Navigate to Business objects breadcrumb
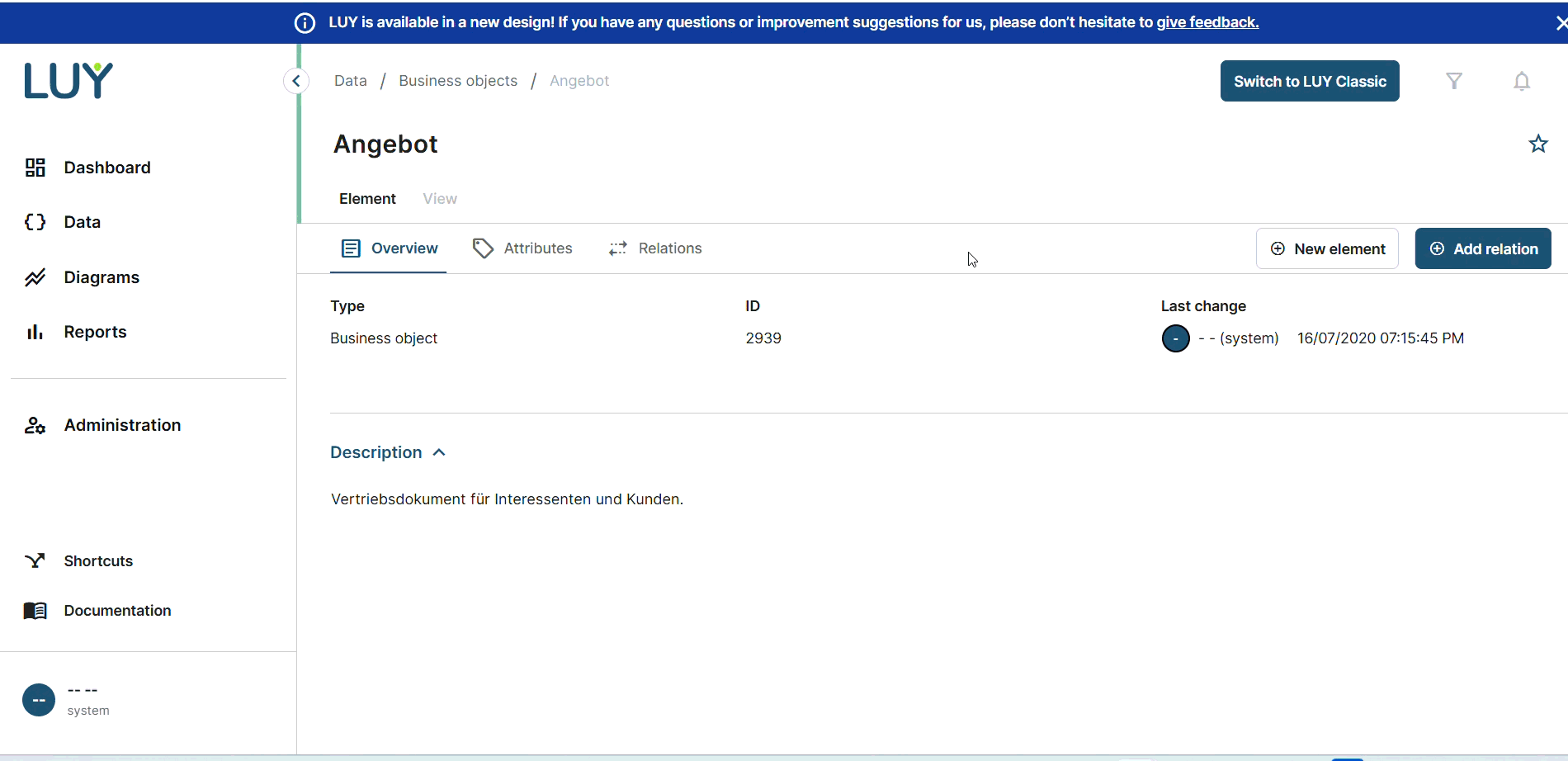 point(458,81)
